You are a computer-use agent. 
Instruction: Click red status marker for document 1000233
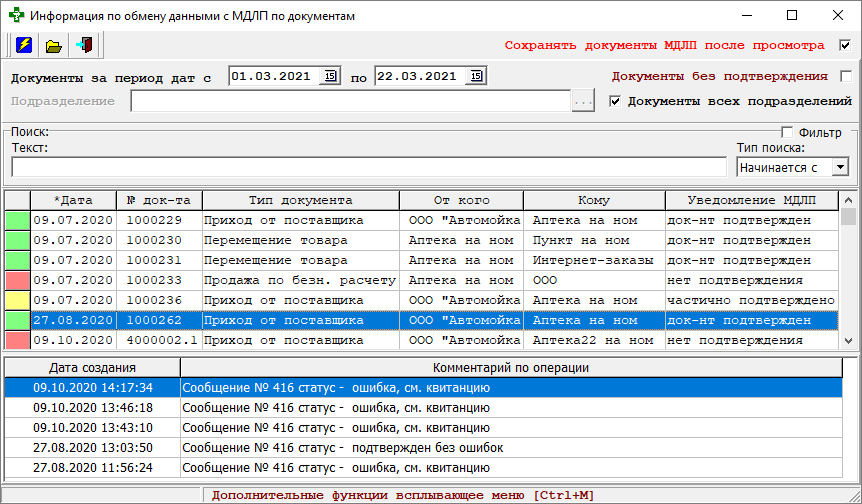(17, 280)
